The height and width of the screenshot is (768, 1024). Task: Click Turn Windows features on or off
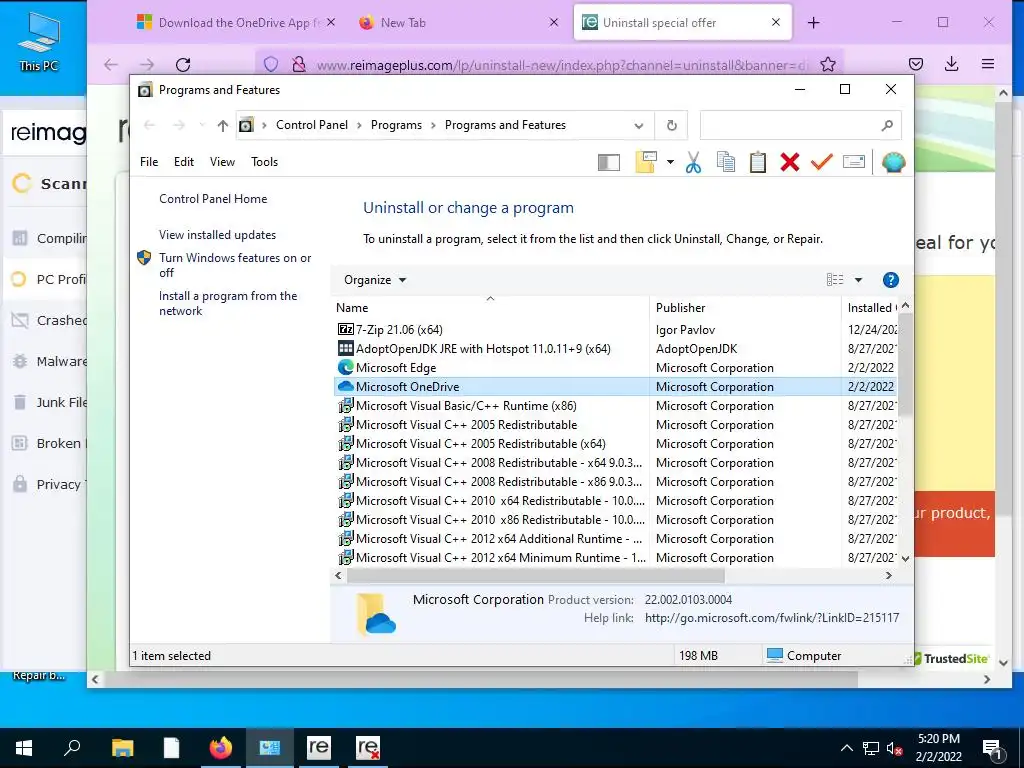click(235, 265)
